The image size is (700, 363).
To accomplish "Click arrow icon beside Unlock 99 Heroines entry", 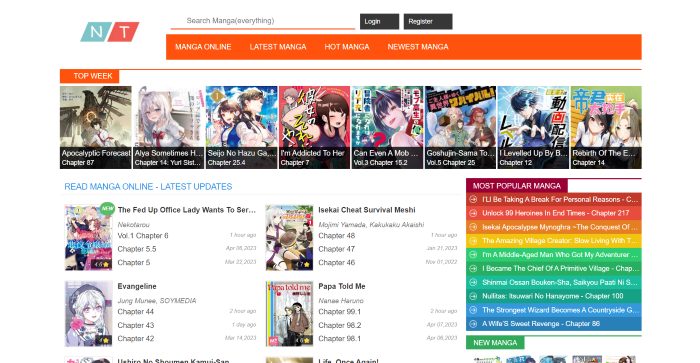I will pyautogui.click(x=473, y=213).
